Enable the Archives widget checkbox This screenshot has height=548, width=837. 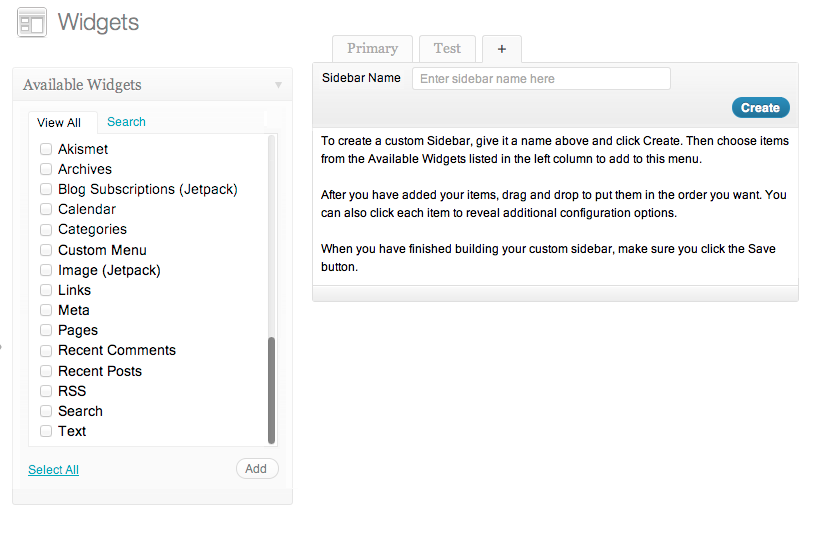tap(46, 169)
